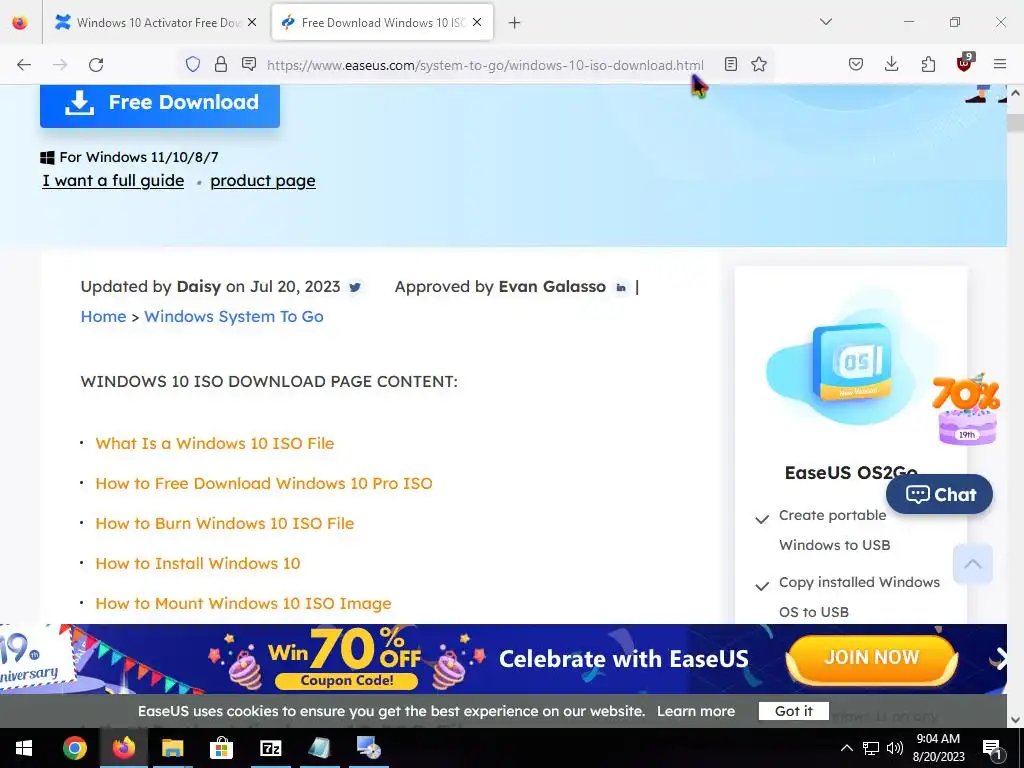
Task: Reload the current page
Action: coord(96,65)
